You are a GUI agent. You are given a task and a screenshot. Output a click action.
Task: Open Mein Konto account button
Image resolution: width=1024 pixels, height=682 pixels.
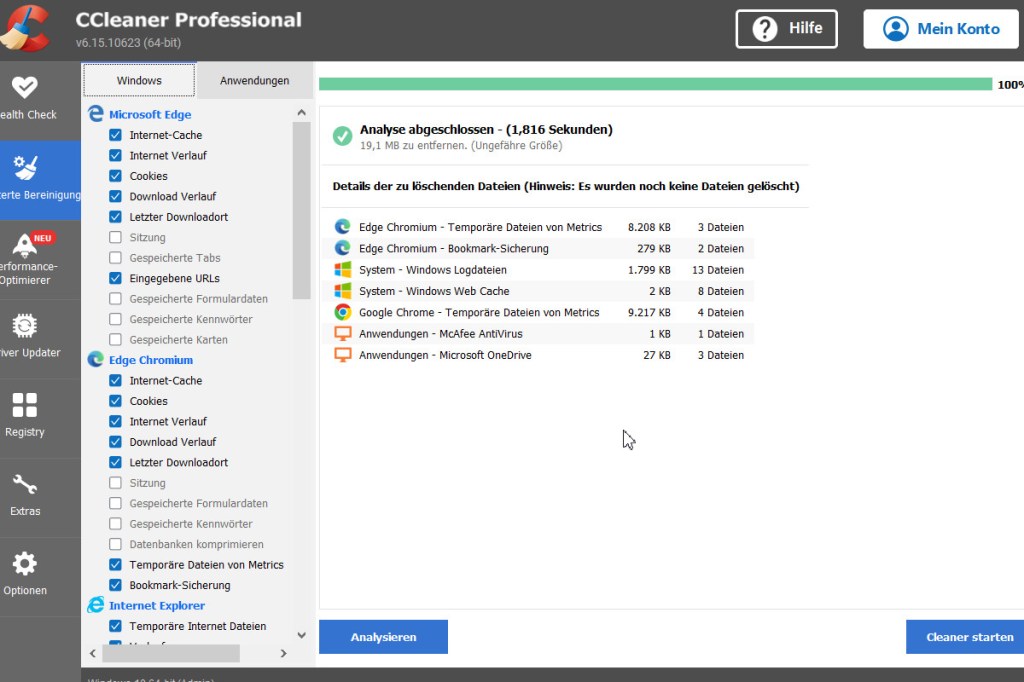tap(941, 29)
